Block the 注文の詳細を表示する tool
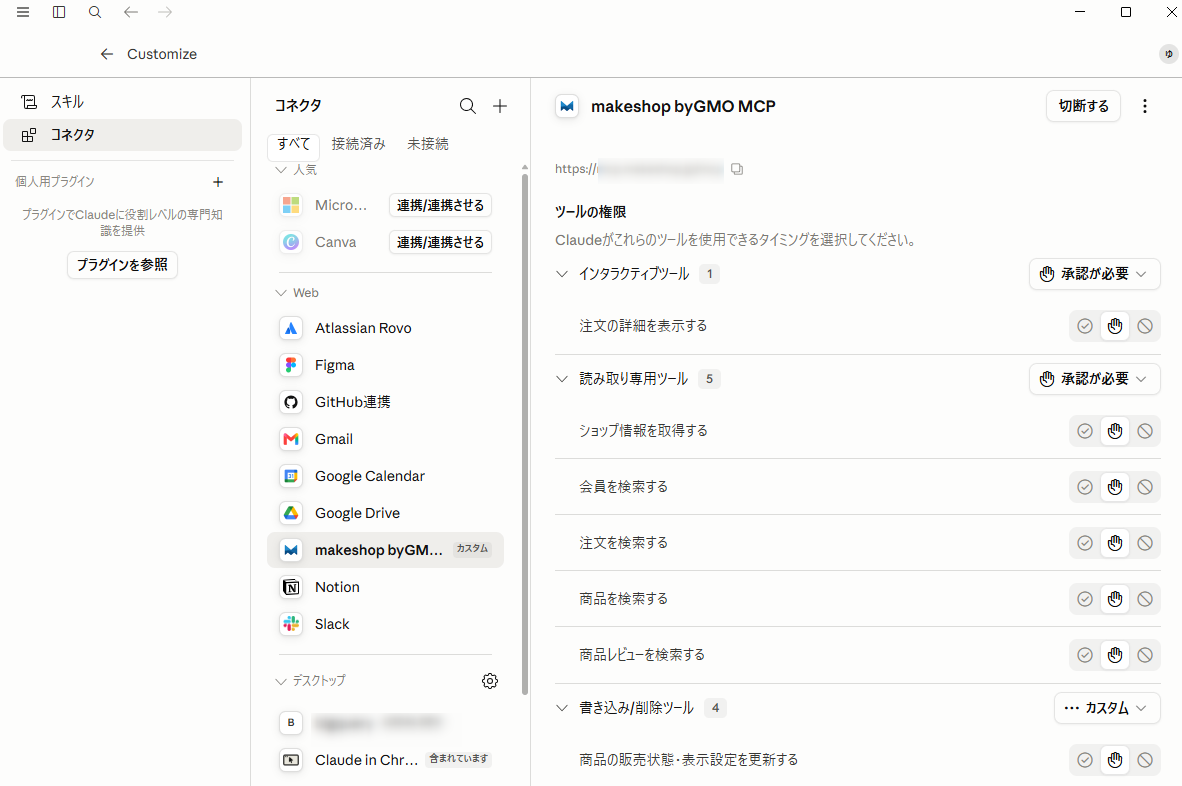This screenshot has height=786, width=1182. [x=1144, y=326]
